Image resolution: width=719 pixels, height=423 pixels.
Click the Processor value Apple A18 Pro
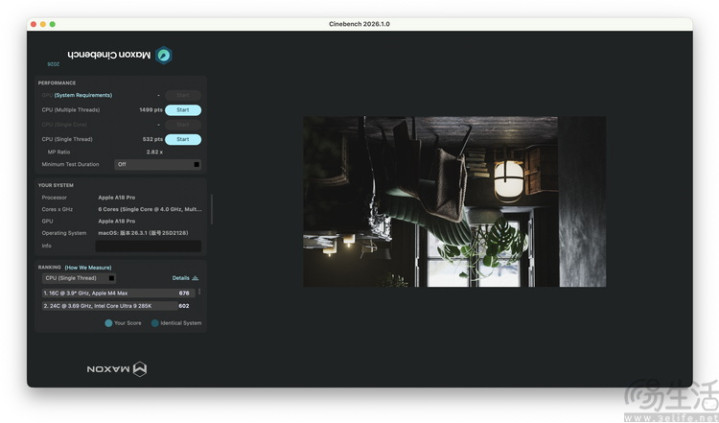click(116, 198)
